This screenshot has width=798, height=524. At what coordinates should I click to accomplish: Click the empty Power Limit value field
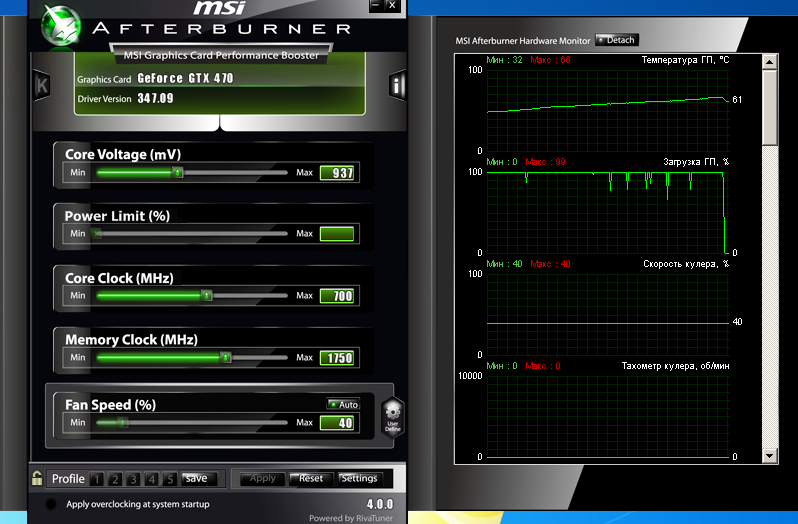click(x=336, y=234)
